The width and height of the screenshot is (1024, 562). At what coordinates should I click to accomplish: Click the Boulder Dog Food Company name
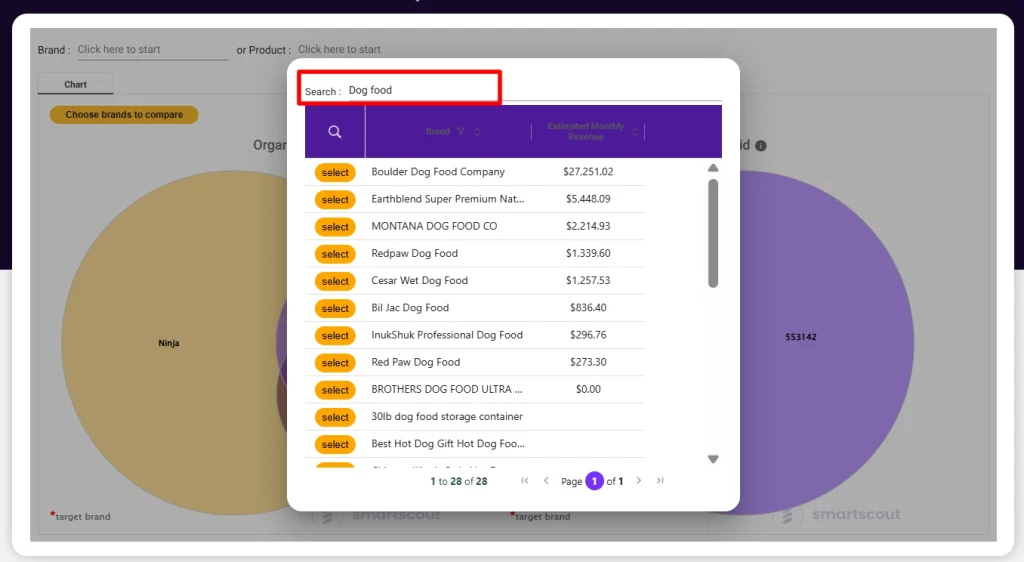pyautogui.click(x=438, y=172)
